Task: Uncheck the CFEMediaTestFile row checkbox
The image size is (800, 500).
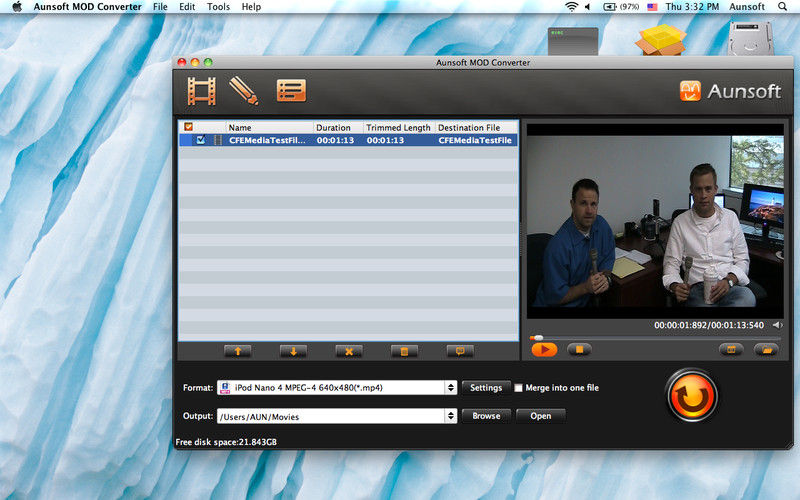Action: tap(201, 140)
